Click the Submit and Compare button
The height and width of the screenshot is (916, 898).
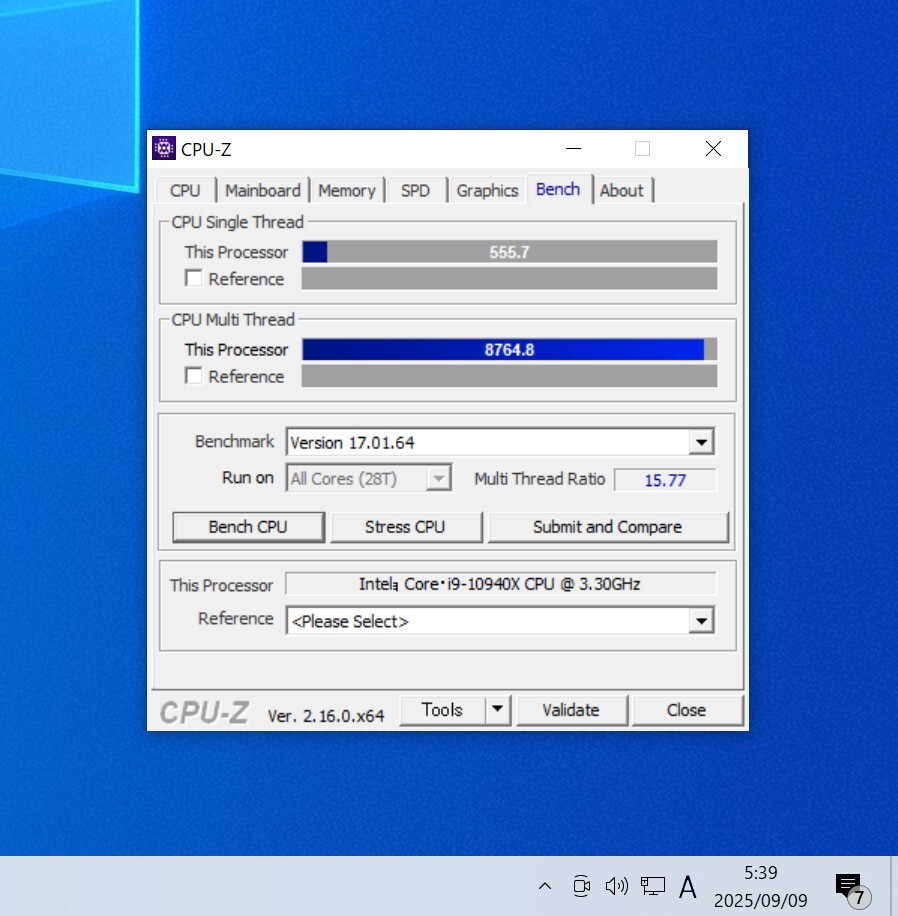[x=607, y=527]
